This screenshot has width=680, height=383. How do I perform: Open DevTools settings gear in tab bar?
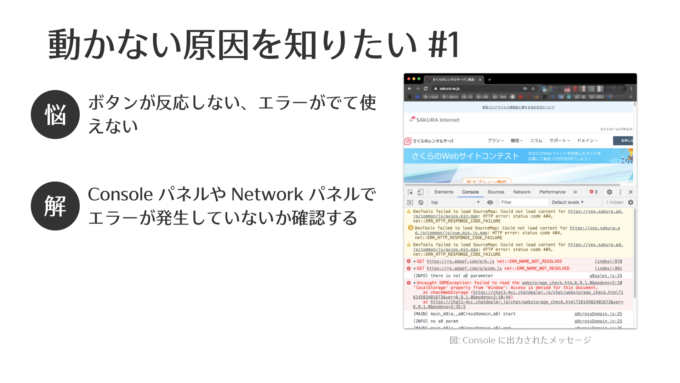[609, 192]
